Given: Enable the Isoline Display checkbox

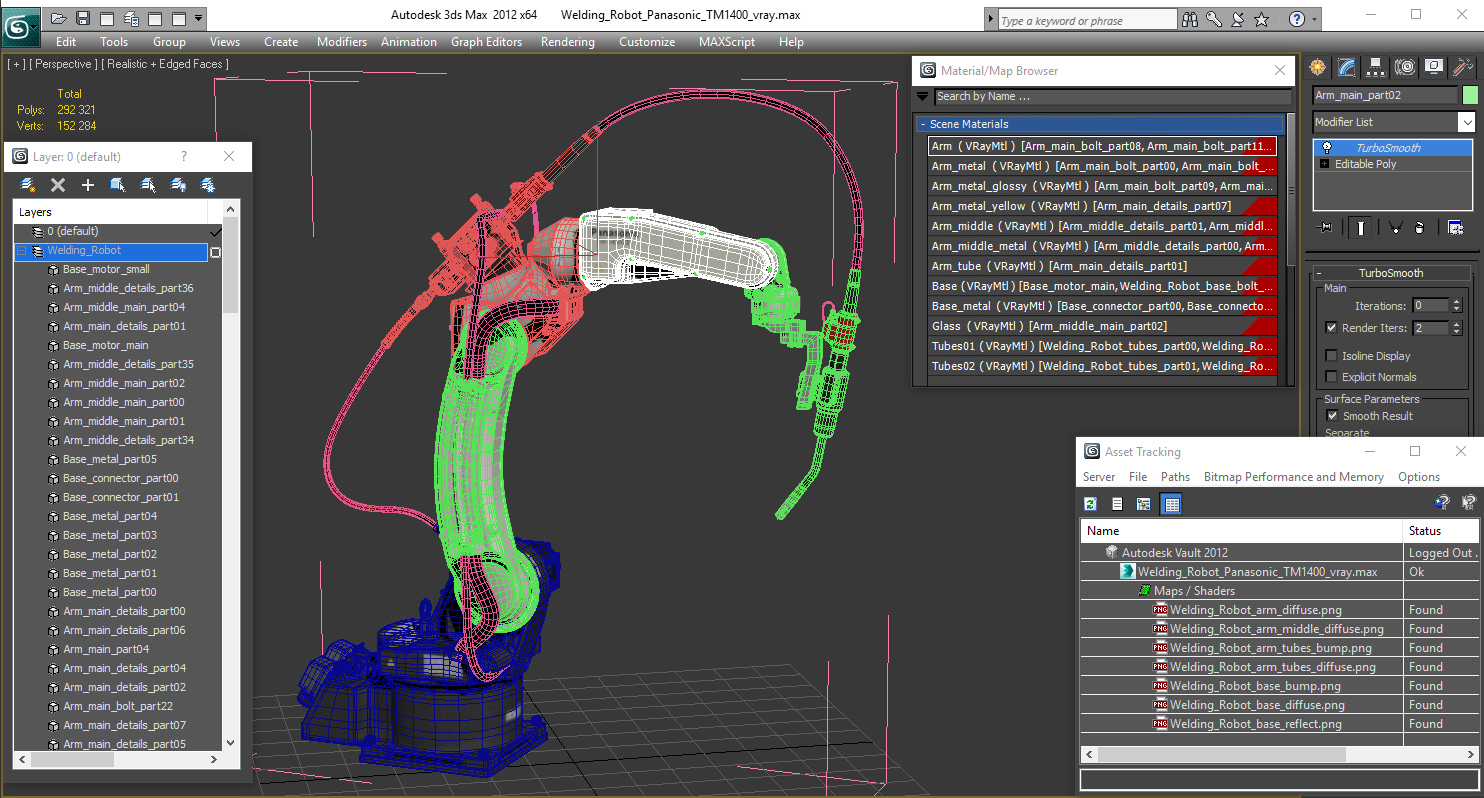Looking at the screenshot, I should 1331,355.
